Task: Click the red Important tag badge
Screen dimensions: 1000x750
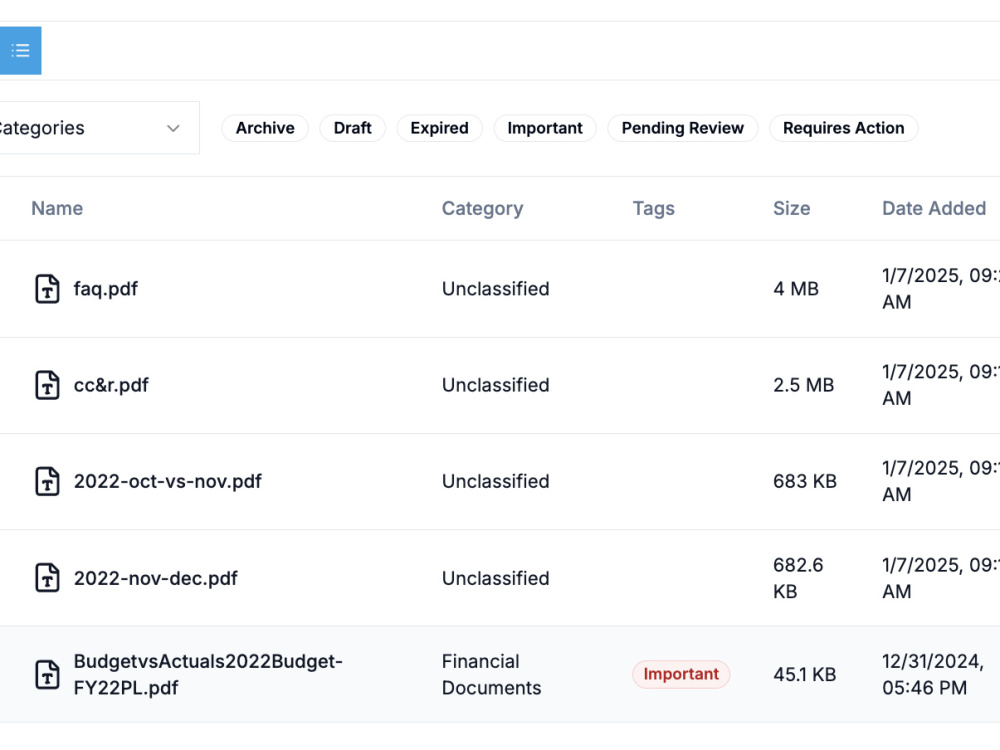Action: point(681,674)
